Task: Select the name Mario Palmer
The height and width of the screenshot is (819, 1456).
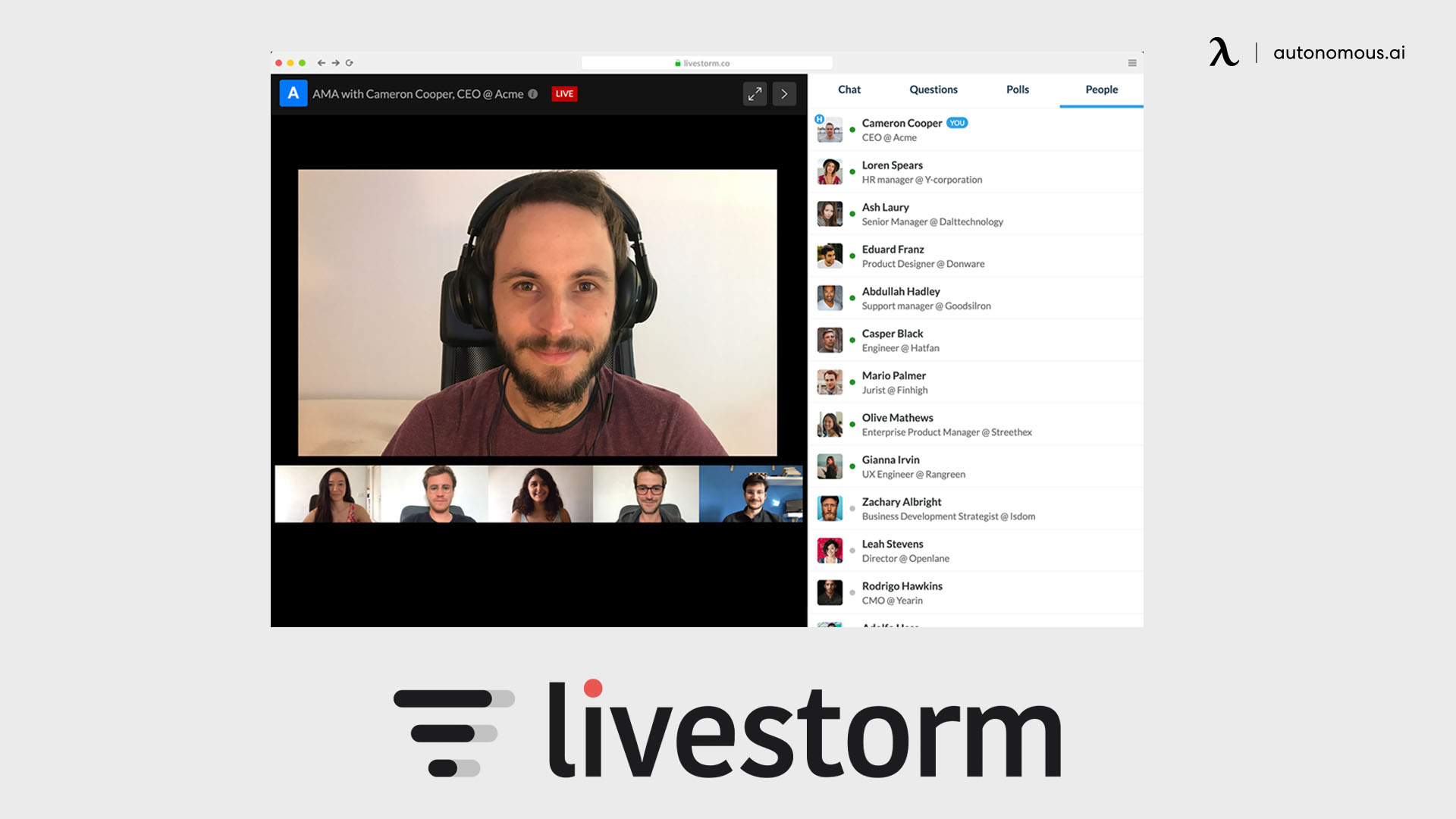Action: point(893,375)
